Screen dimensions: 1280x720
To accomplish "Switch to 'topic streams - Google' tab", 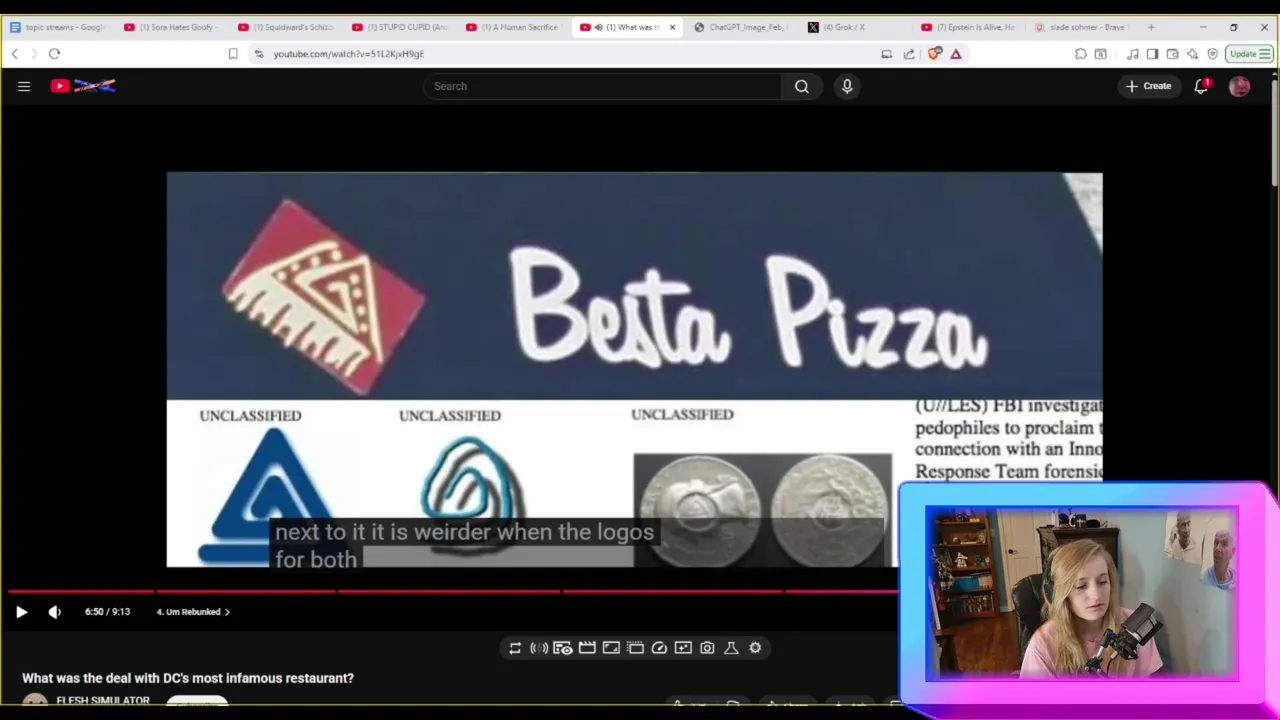I will 58,27.
